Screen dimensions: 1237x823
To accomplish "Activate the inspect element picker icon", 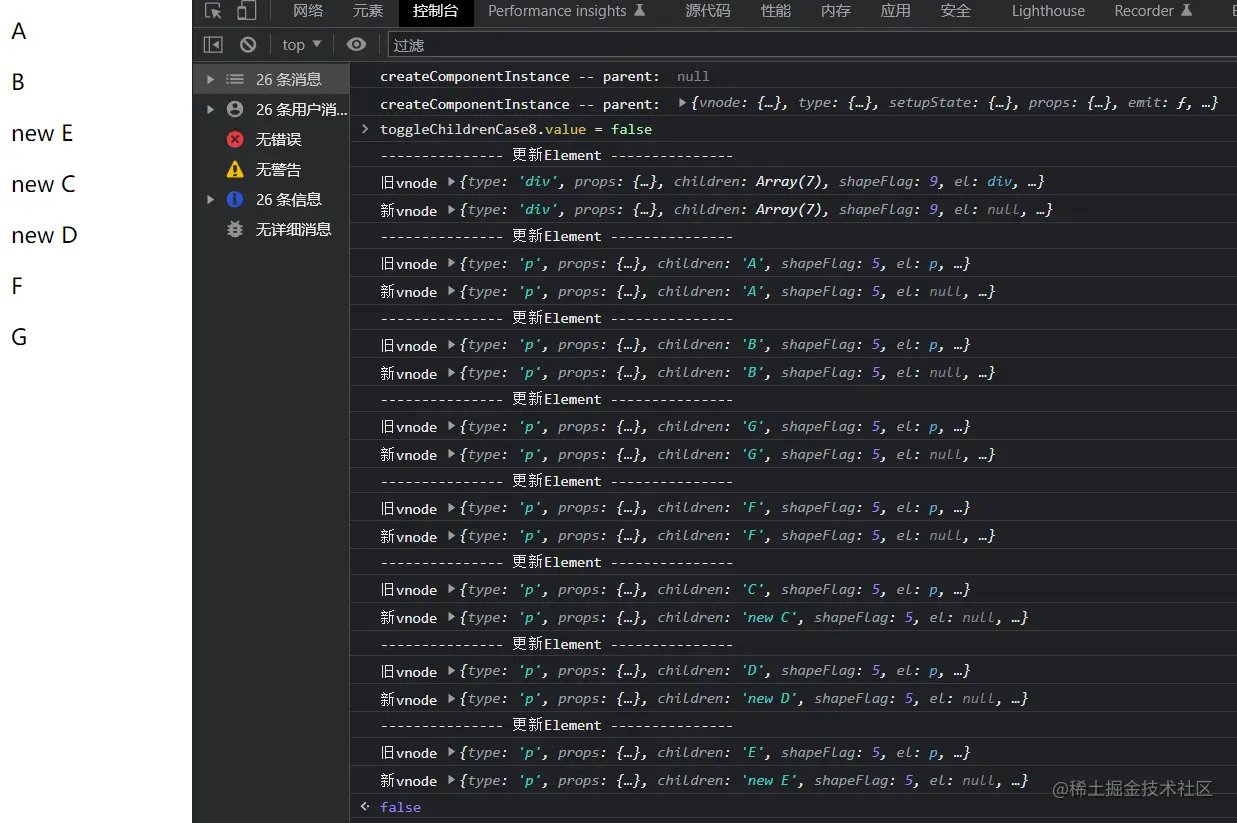I will 213,11.
